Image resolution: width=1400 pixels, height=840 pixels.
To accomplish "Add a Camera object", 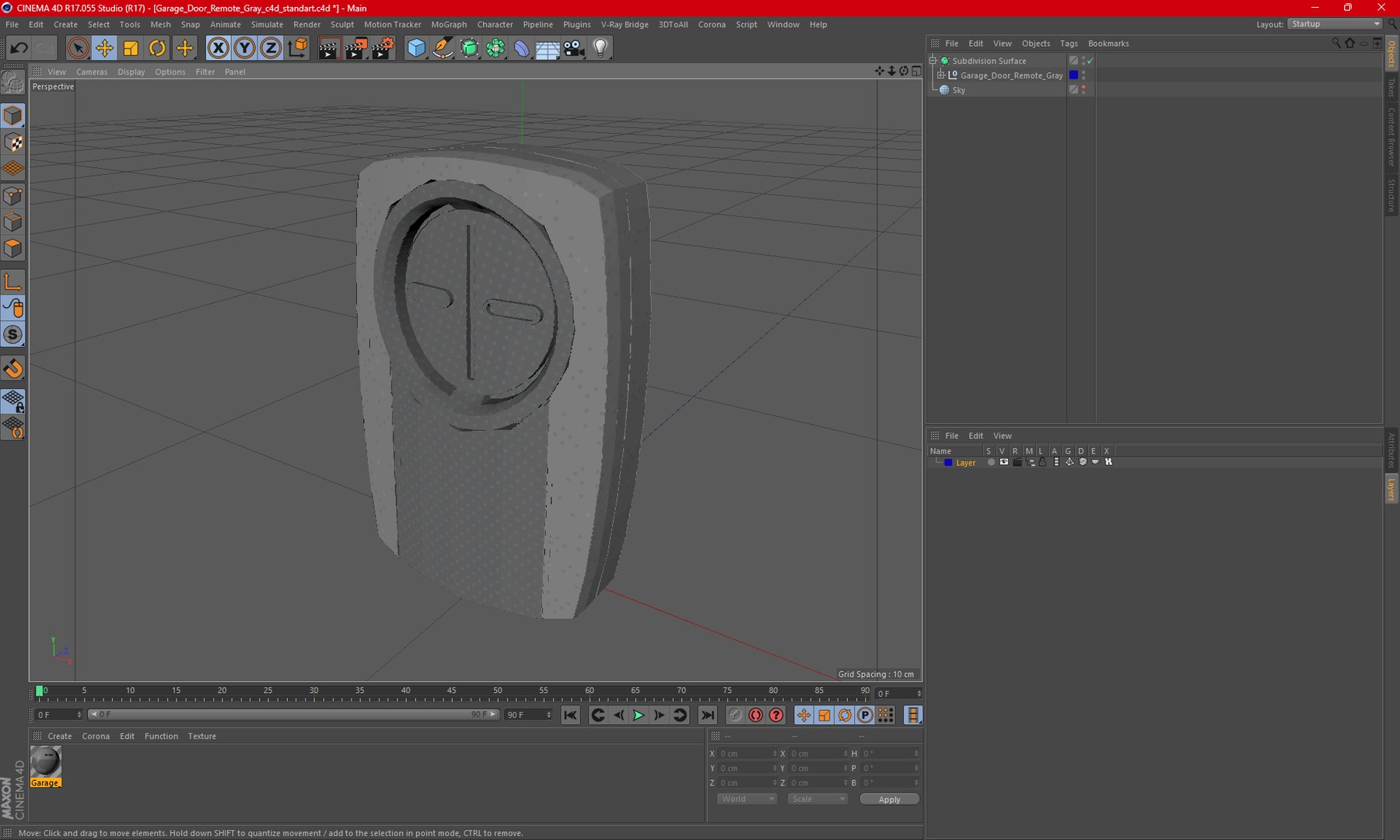I will [x=574, y=48].
